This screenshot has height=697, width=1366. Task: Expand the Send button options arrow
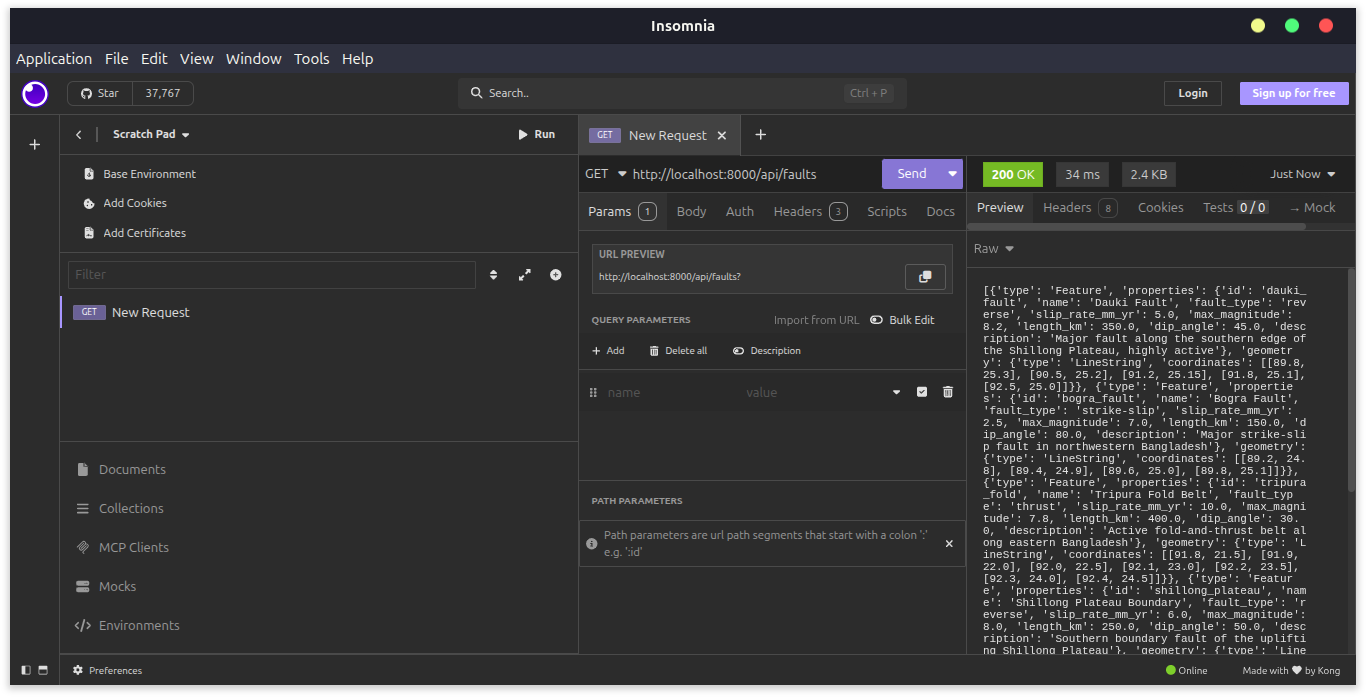pyautogui.click(x=952, y=174)
